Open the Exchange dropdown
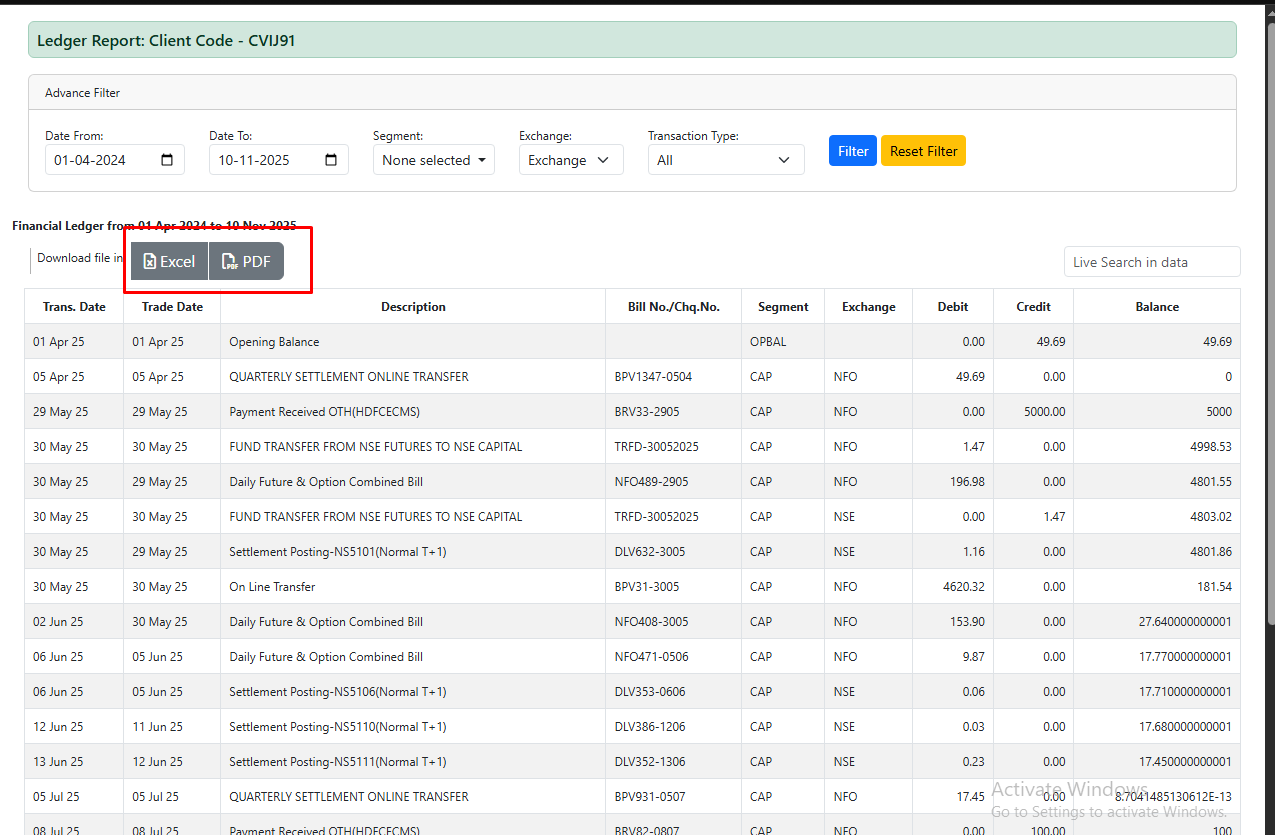 click(570, 160)
